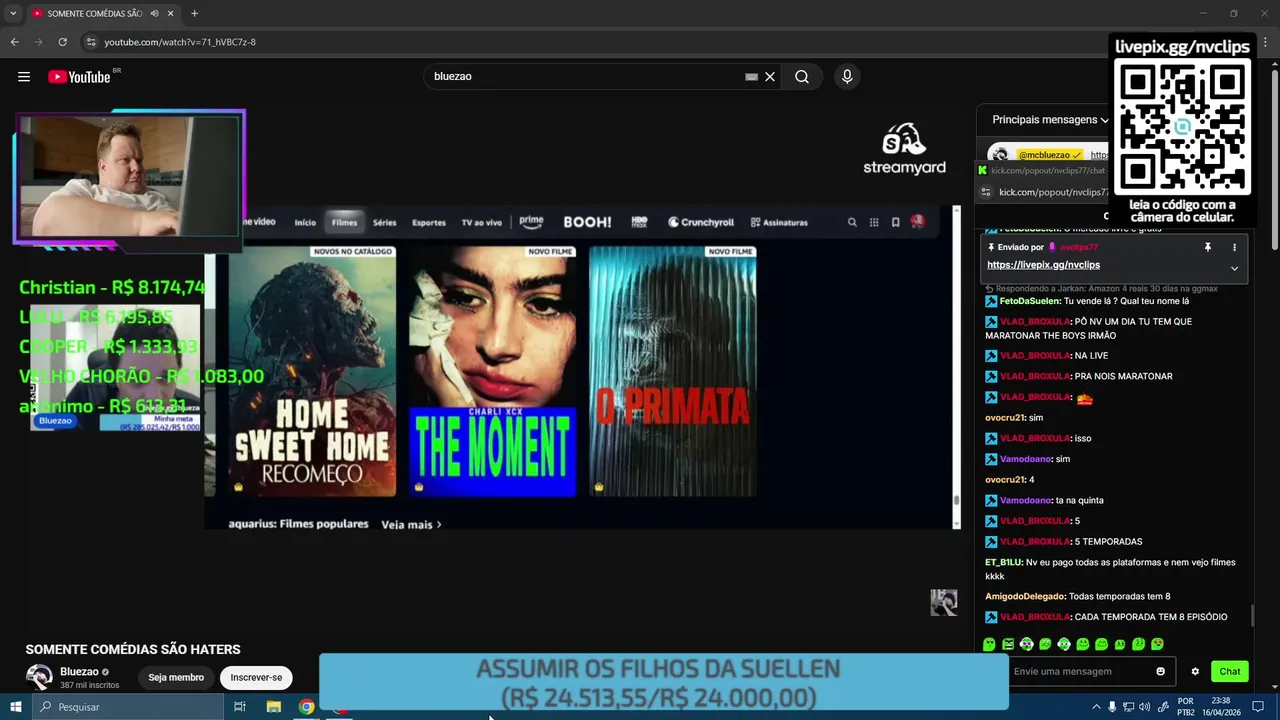Viewport: 1280px width, 720px height.
Task: Open the volume speaker tray icon
Action: 1146,707
